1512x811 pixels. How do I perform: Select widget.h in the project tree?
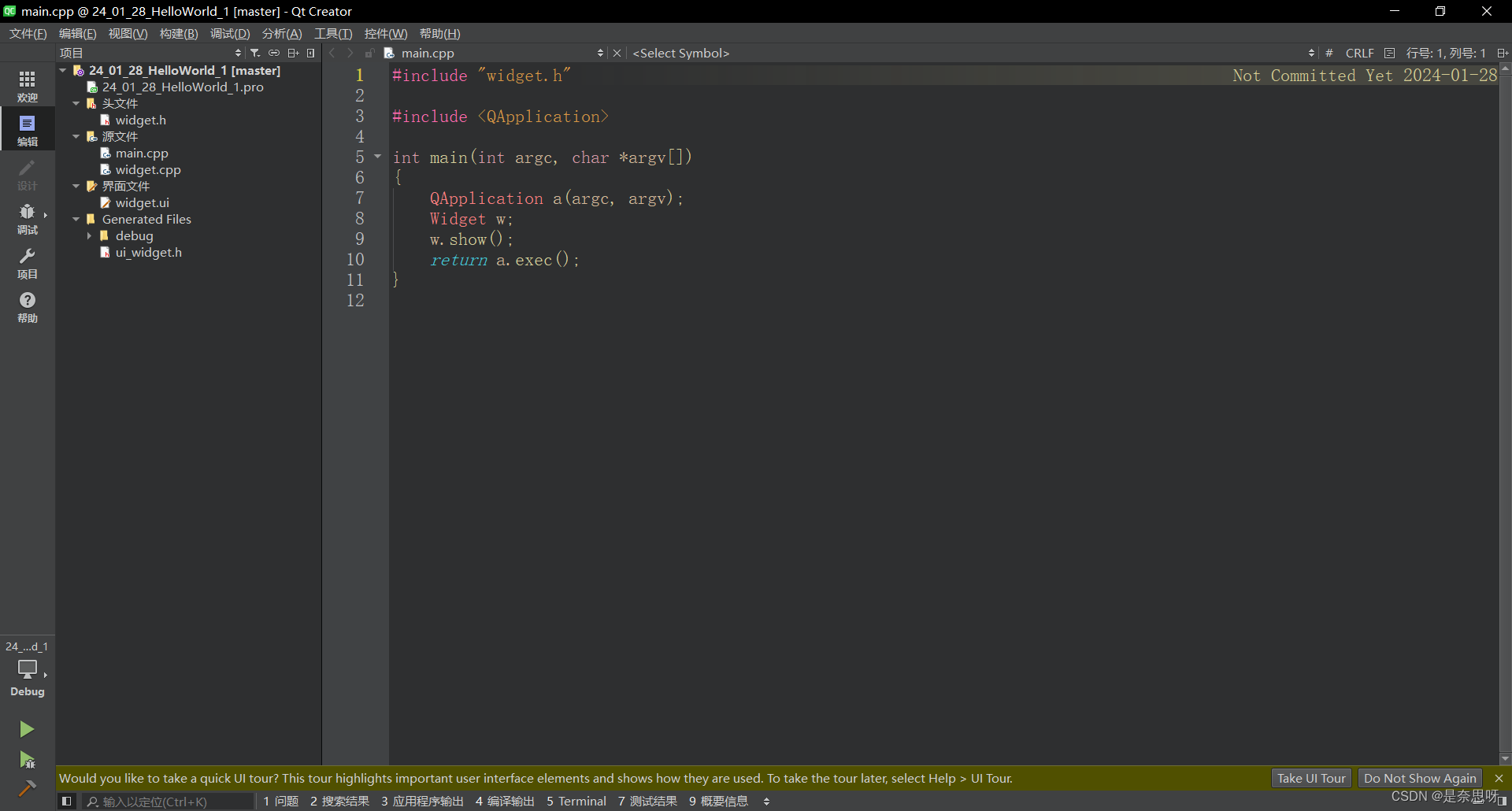[141, 120]
